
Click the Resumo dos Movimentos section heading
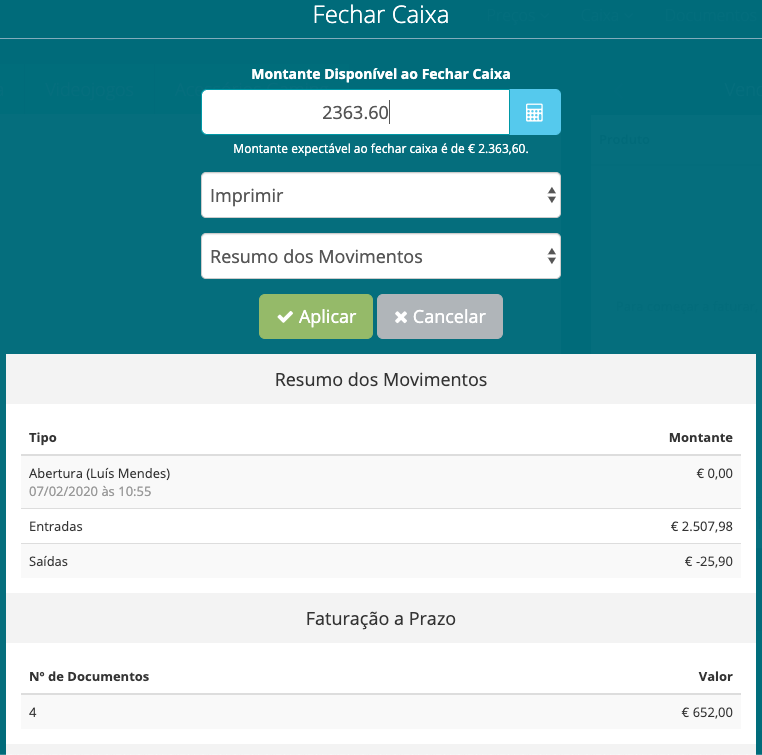[381, 380]
